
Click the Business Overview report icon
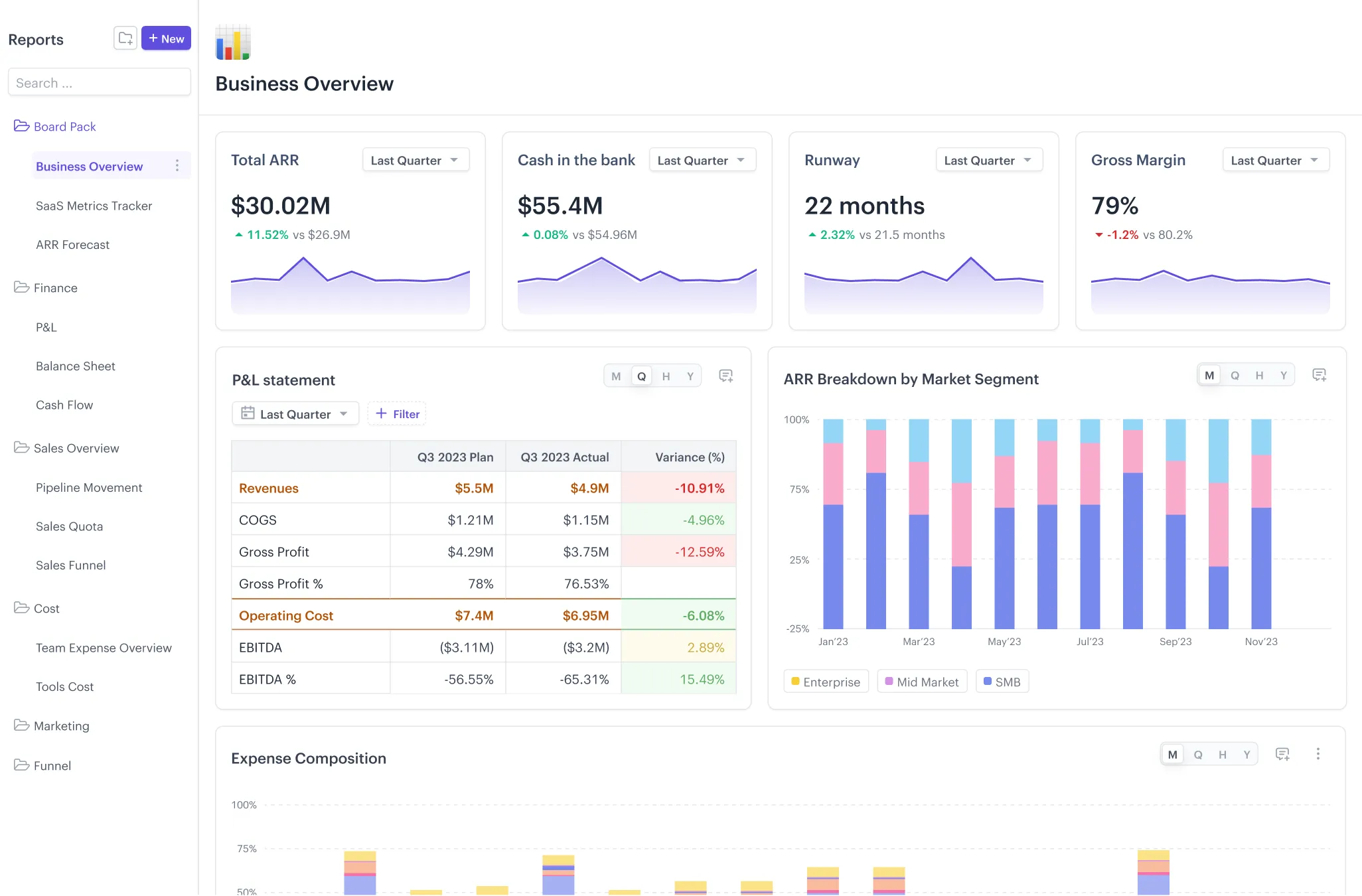click(x=232, y=41)
